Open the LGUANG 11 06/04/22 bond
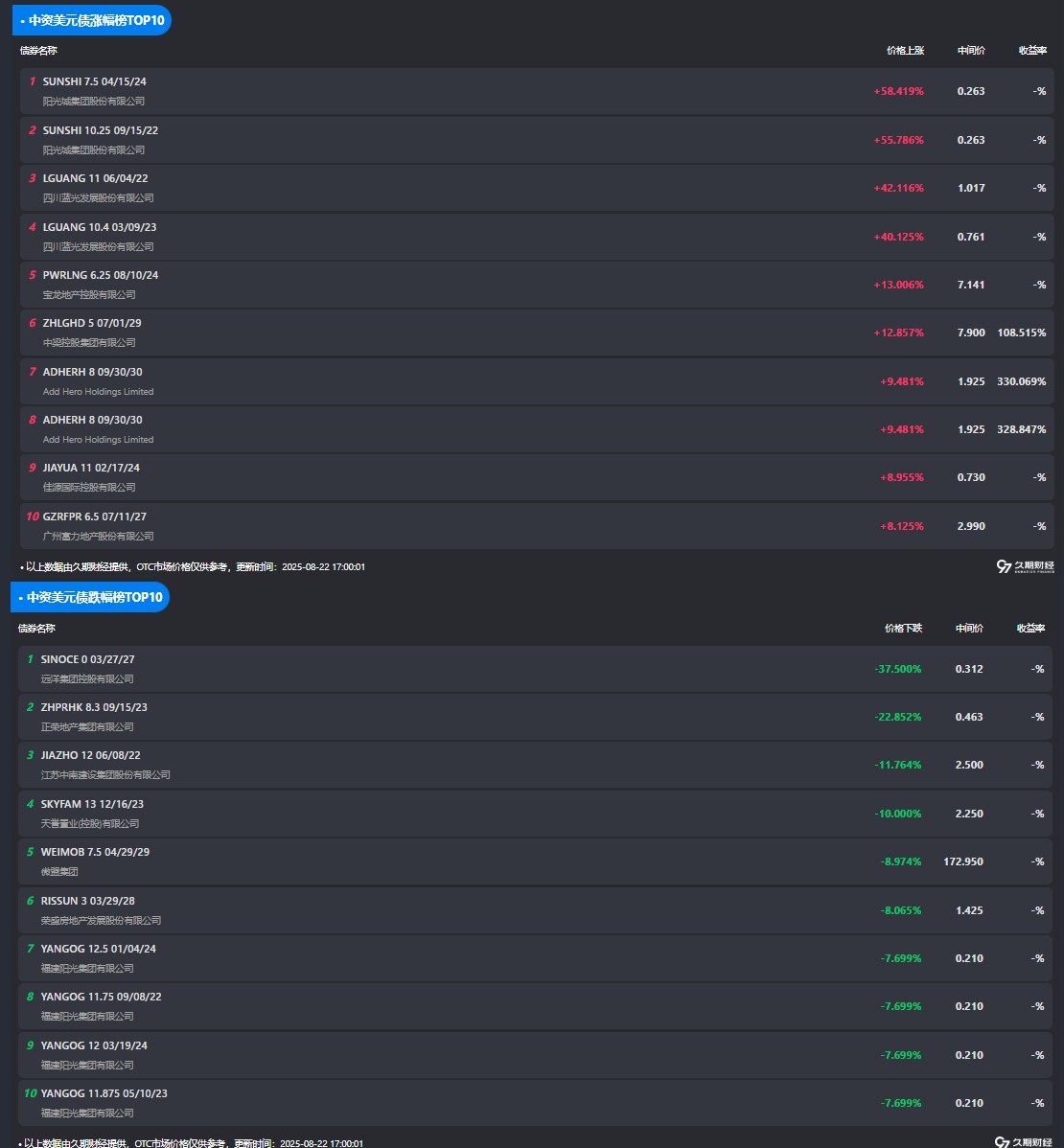 click(95, 178)
